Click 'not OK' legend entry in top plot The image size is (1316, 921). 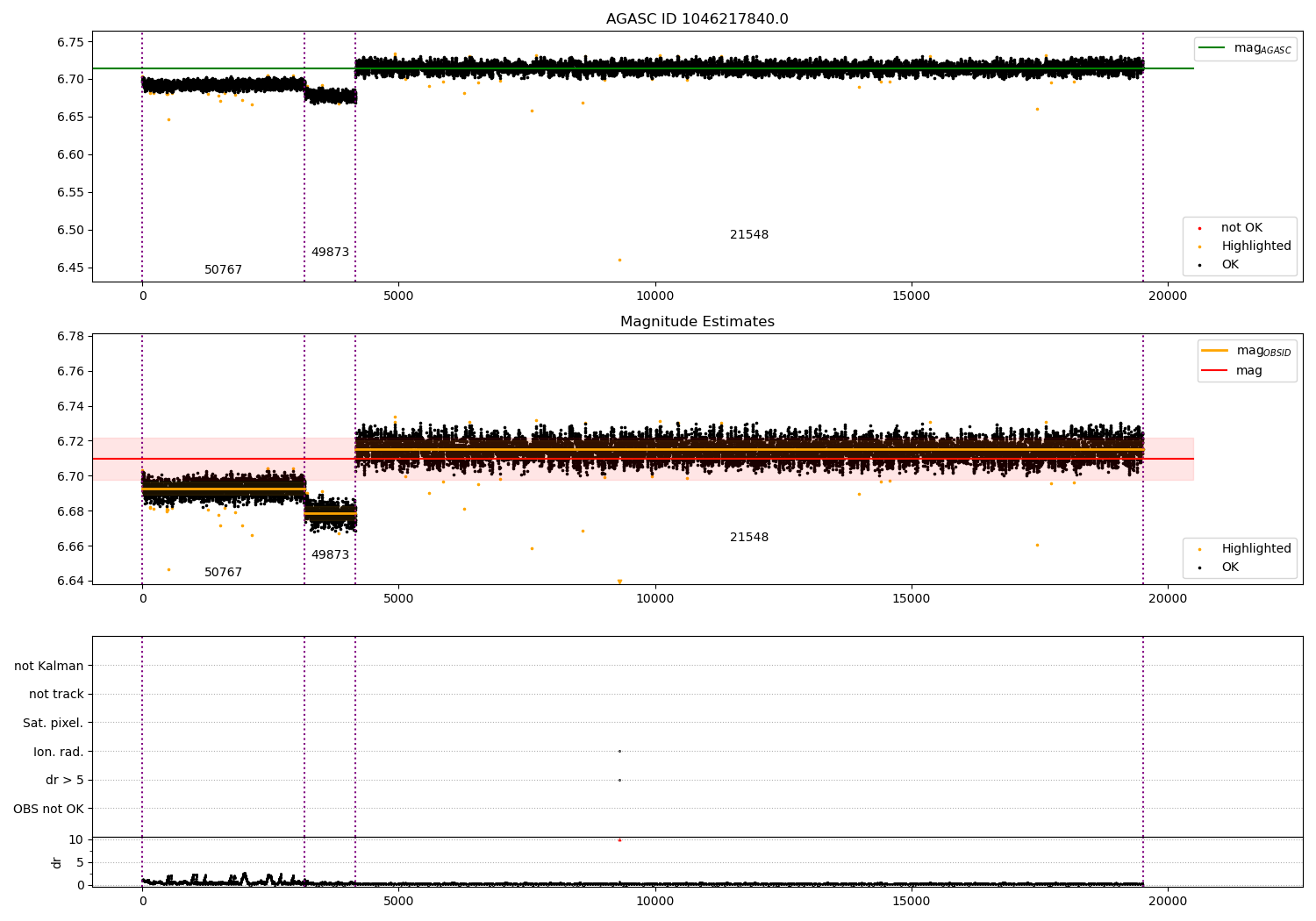click(x=1241, y=228)
